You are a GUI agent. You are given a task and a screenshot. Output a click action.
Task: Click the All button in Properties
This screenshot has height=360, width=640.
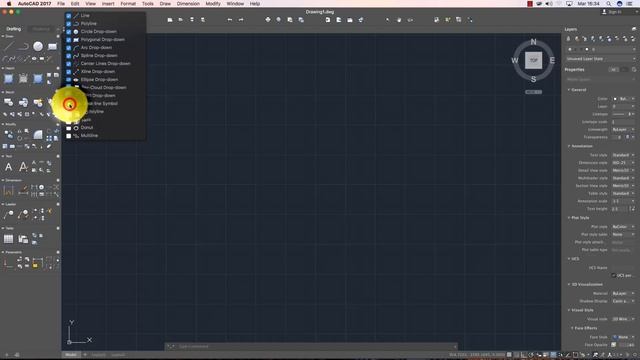click(613, 70)
